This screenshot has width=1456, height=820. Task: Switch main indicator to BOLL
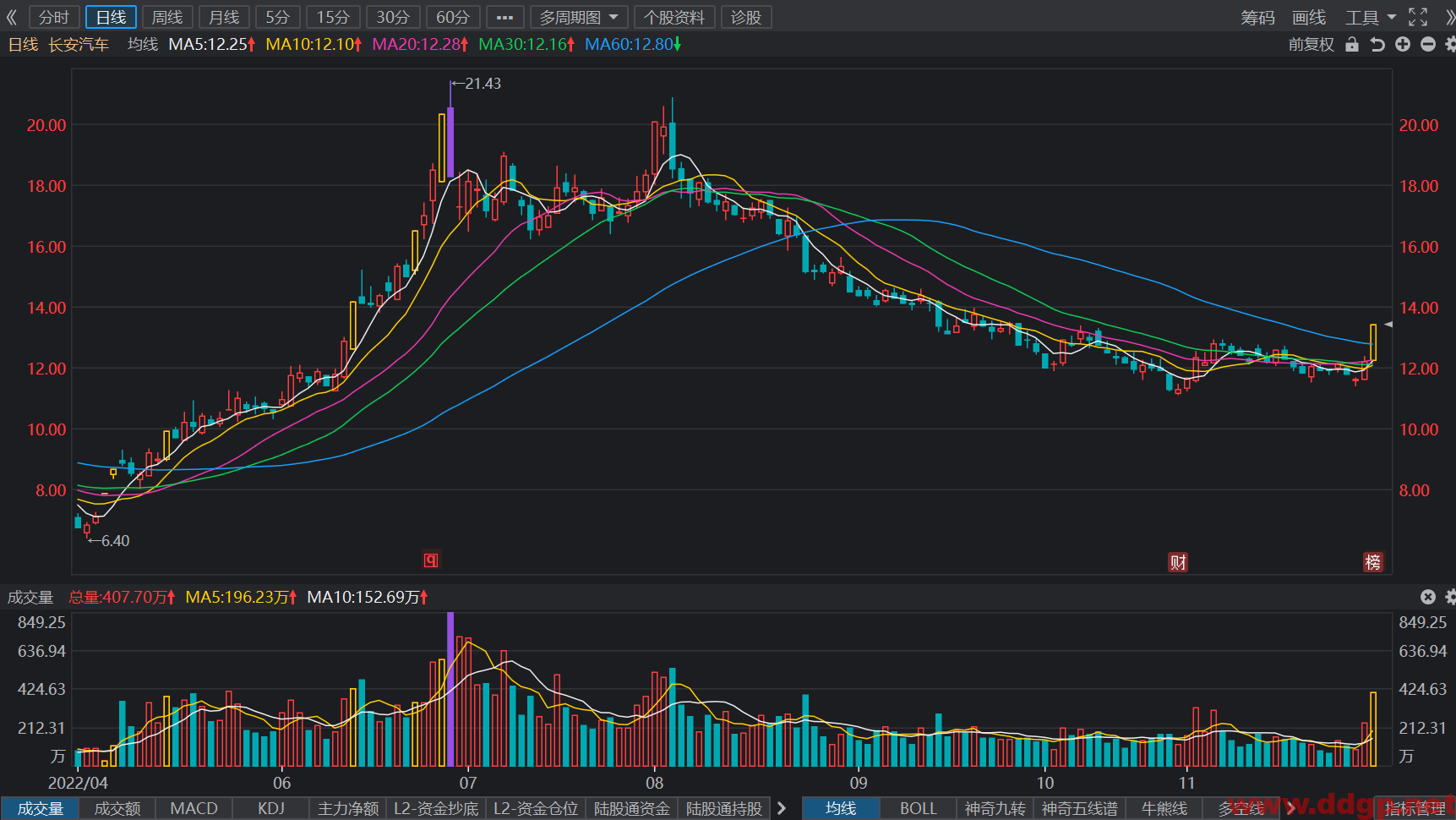[x=918, y=808]
